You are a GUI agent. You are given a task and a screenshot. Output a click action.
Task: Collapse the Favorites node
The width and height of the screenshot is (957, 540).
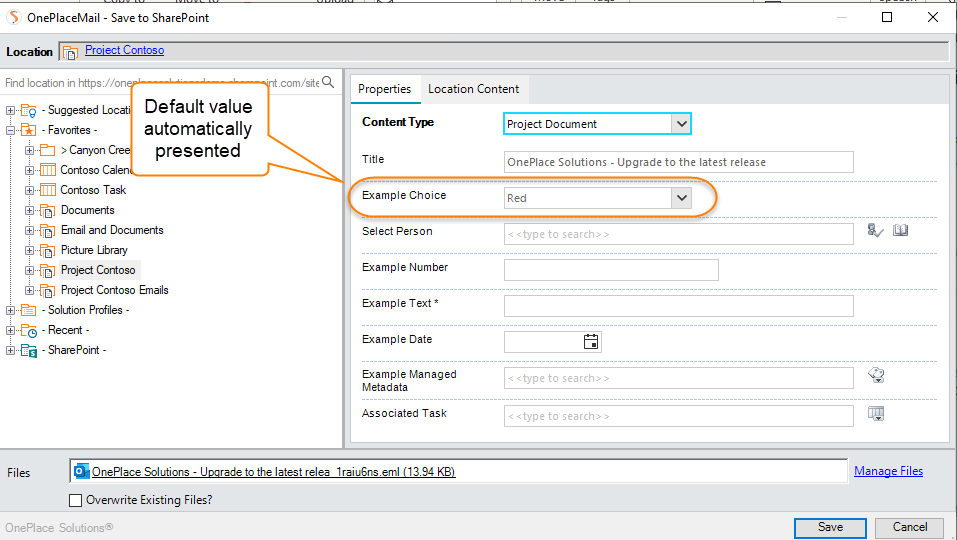10,130
